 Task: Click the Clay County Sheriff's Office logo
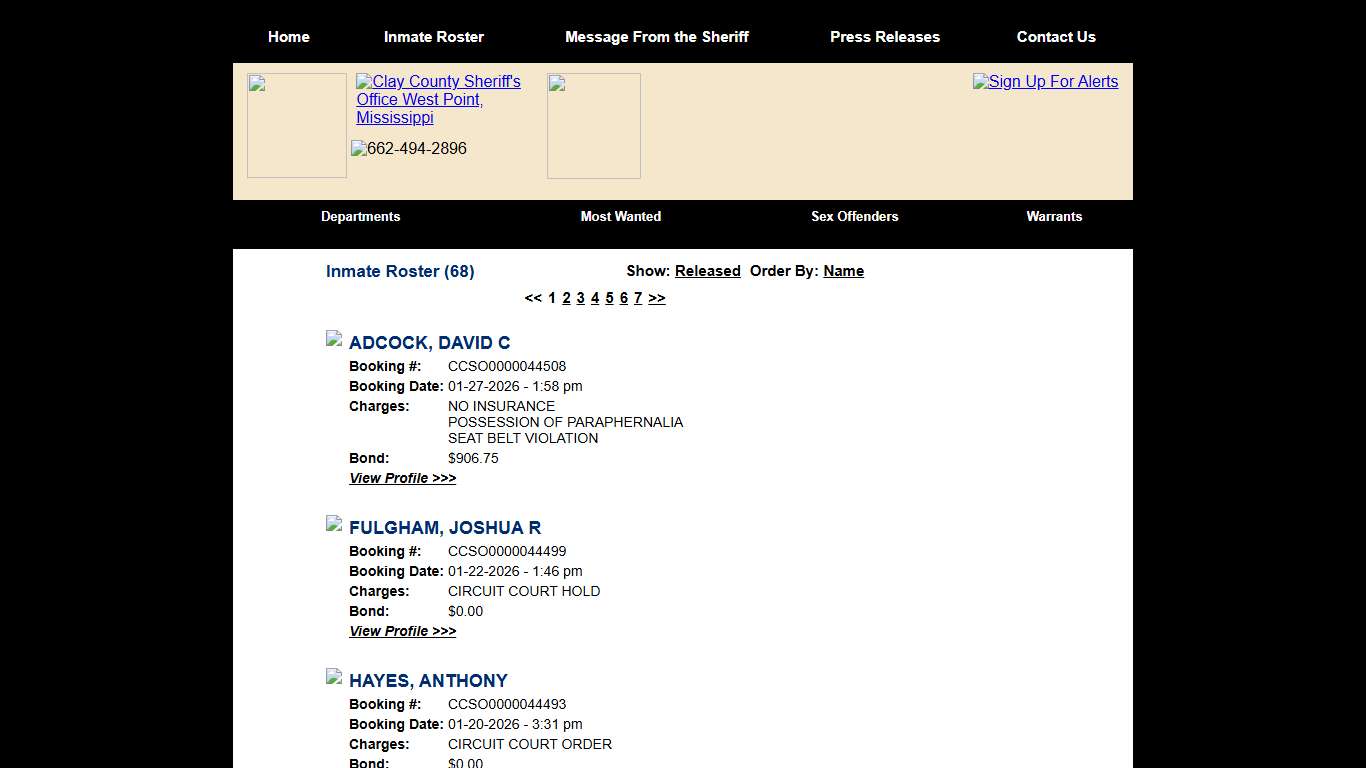438,99
